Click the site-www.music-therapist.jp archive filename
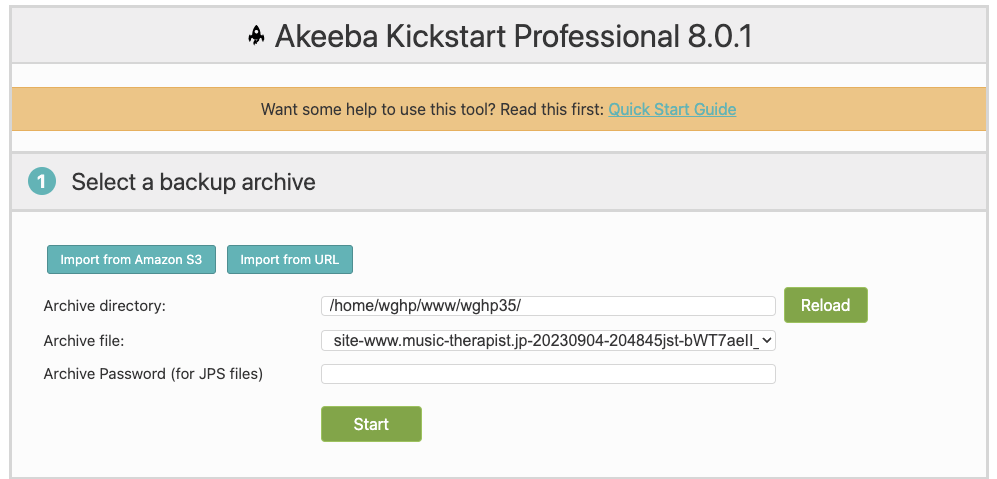The image size is (997, 479). pos(546,341)
